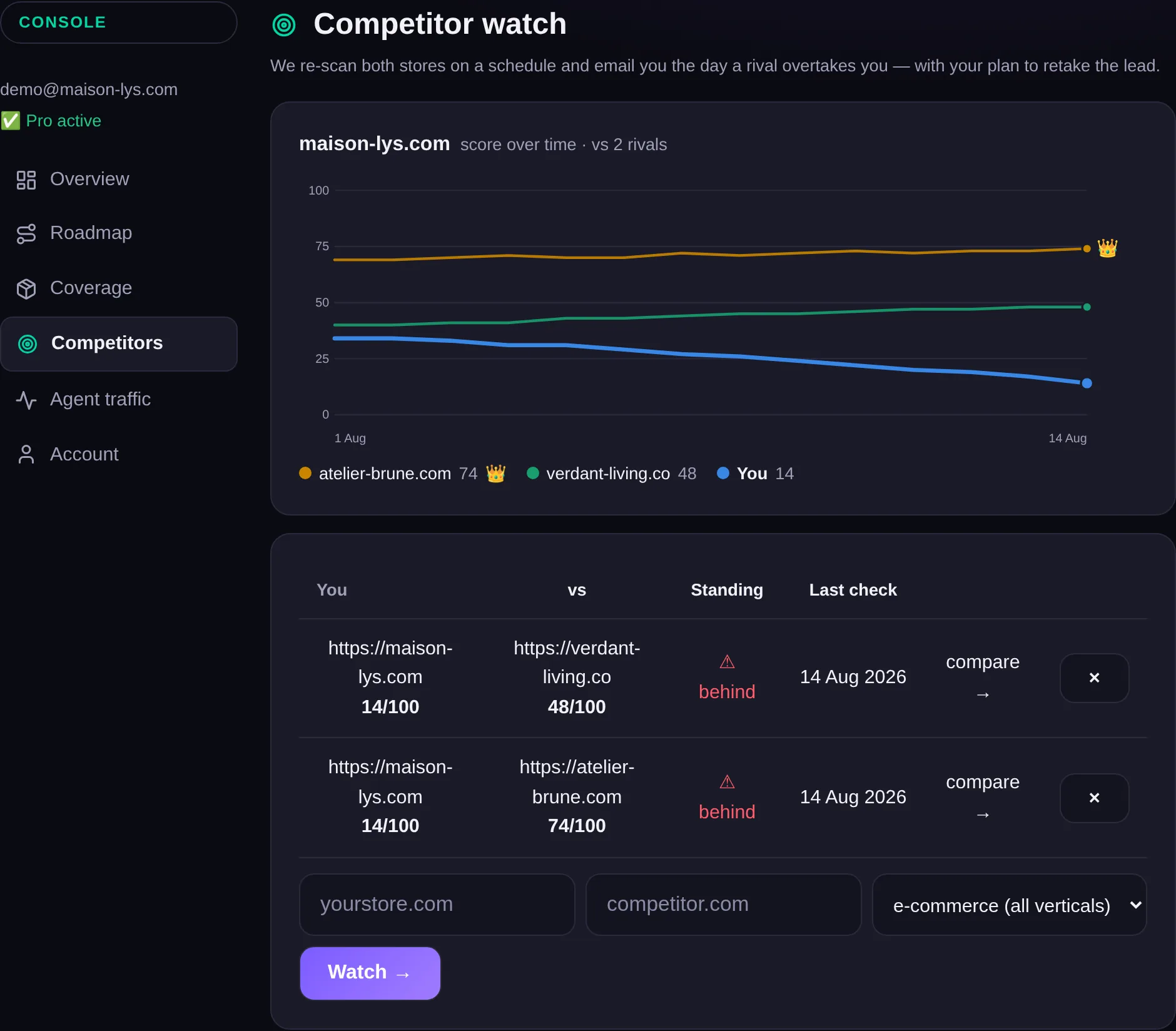
Task: Open the Account person icon
Action: (26, 455)
